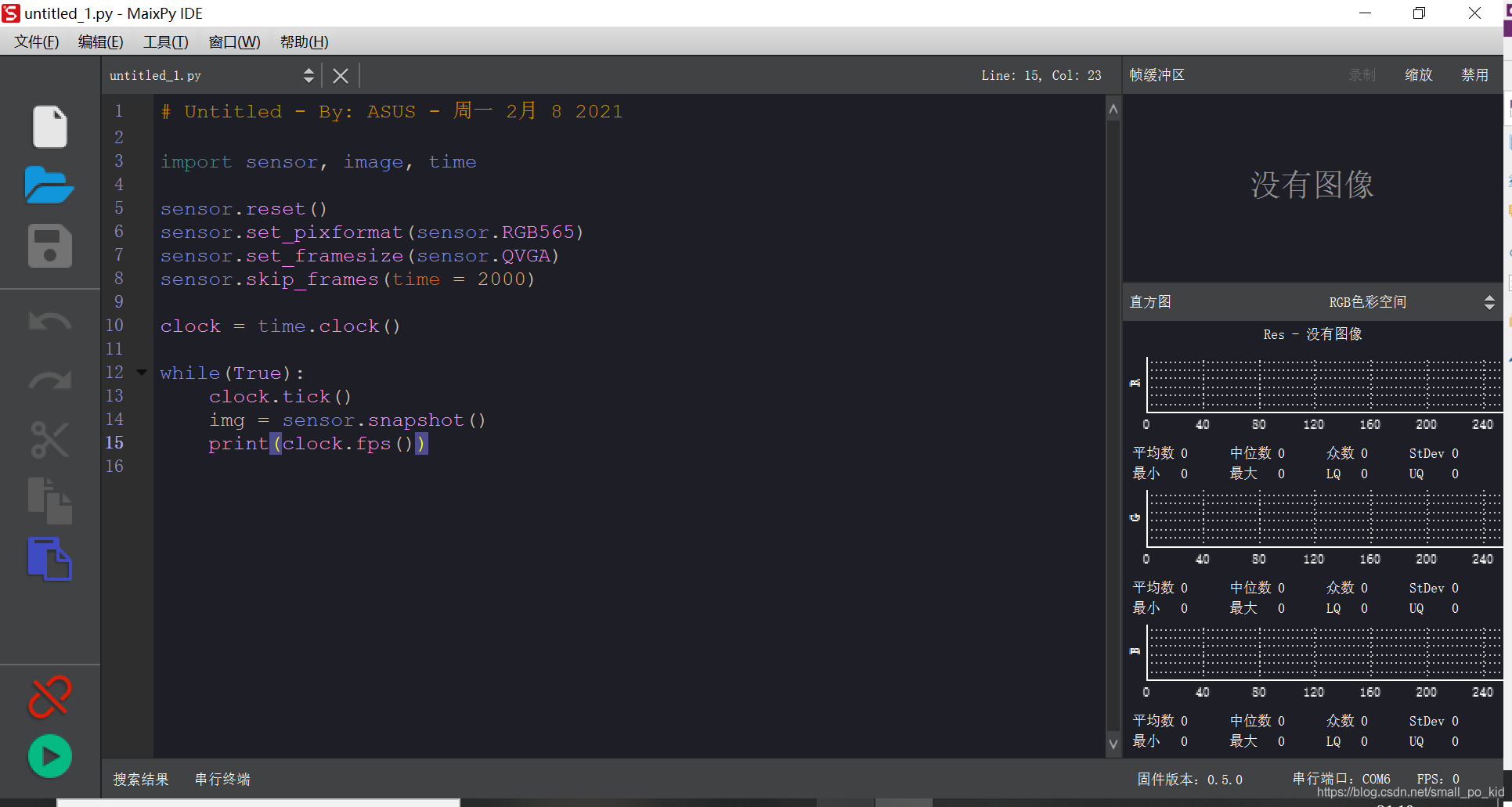Click the 录制 record button
1512x807 pixels.
[x=1362, y=75]
